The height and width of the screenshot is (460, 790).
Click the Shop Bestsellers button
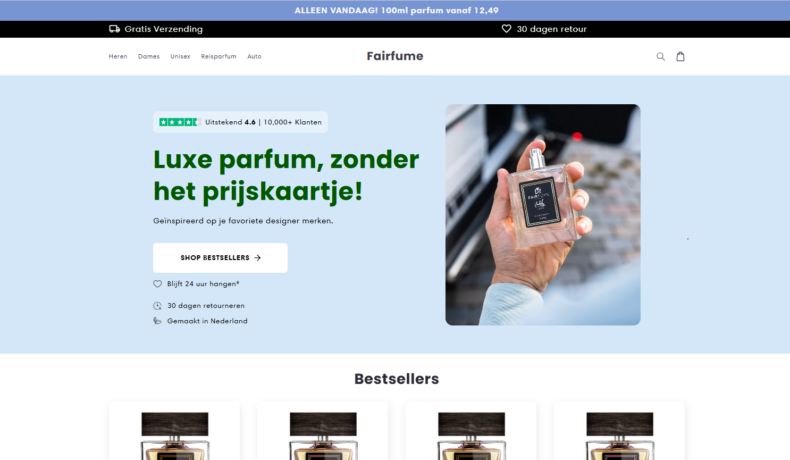[x=220, y=258]
